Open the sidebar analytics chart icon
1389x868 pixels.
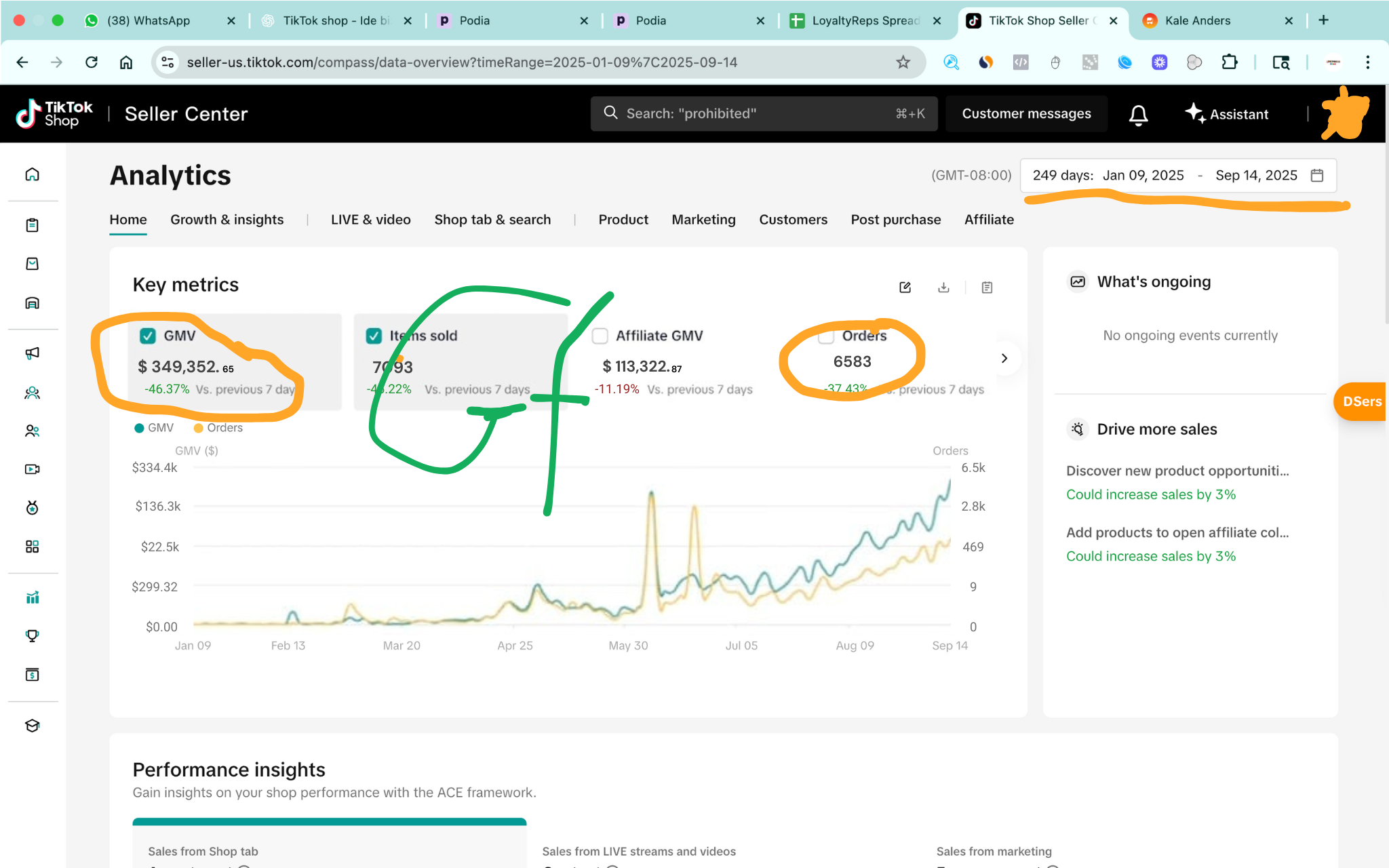pos(32,597)
